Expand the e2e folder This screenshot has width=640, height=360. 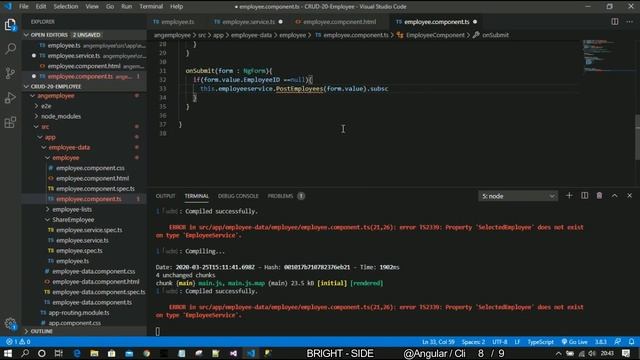point(46,106)
